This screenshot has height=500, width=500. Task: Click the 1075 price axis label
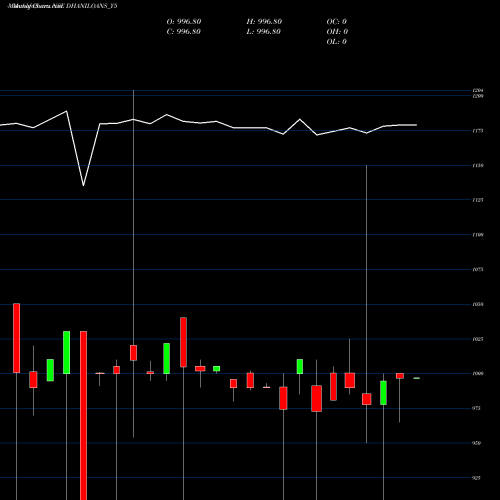(x=478, y=269)
